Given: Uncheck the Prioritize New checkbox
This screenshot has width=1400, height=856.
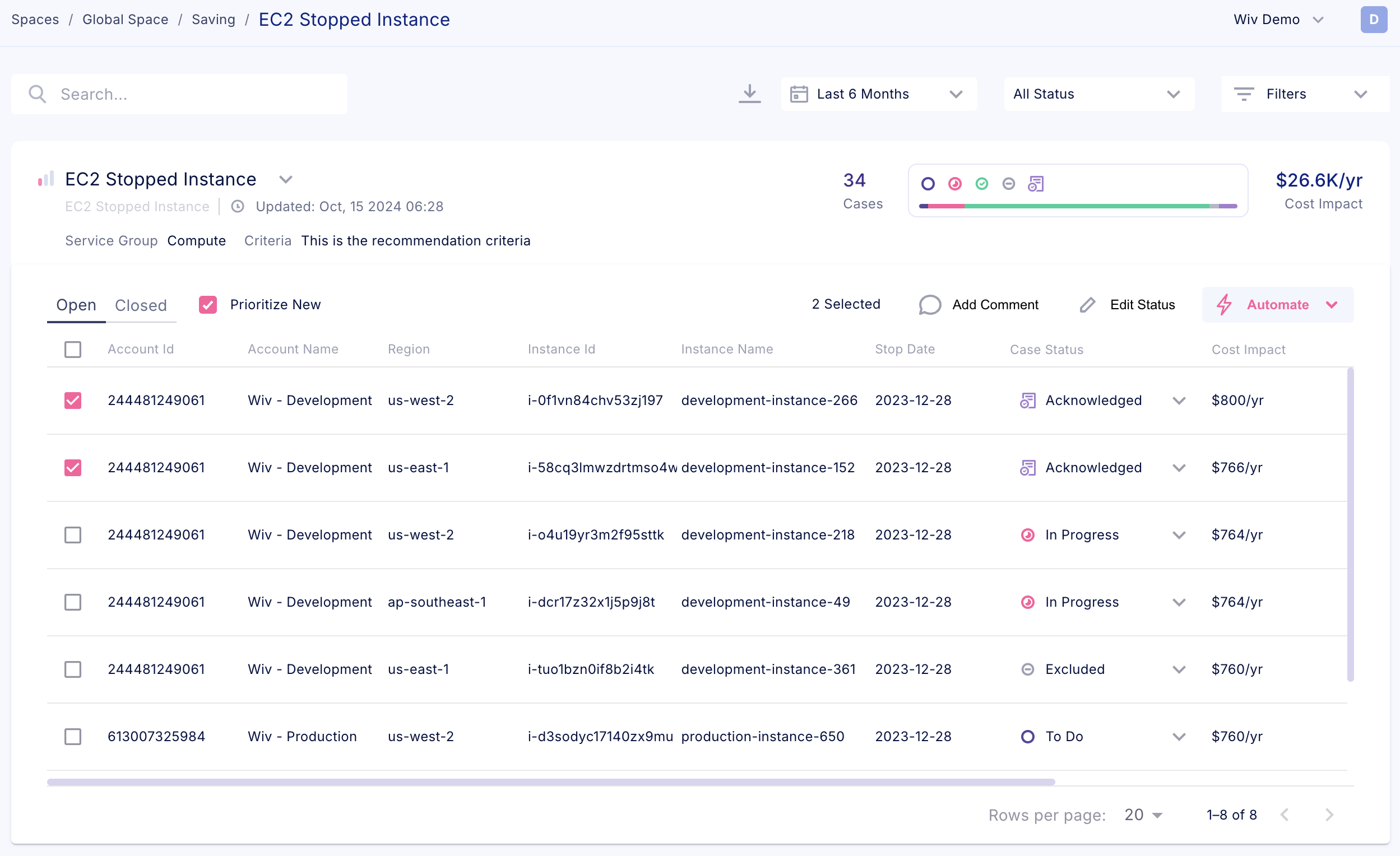Looking at the screenshot, I should coord(207,304).
